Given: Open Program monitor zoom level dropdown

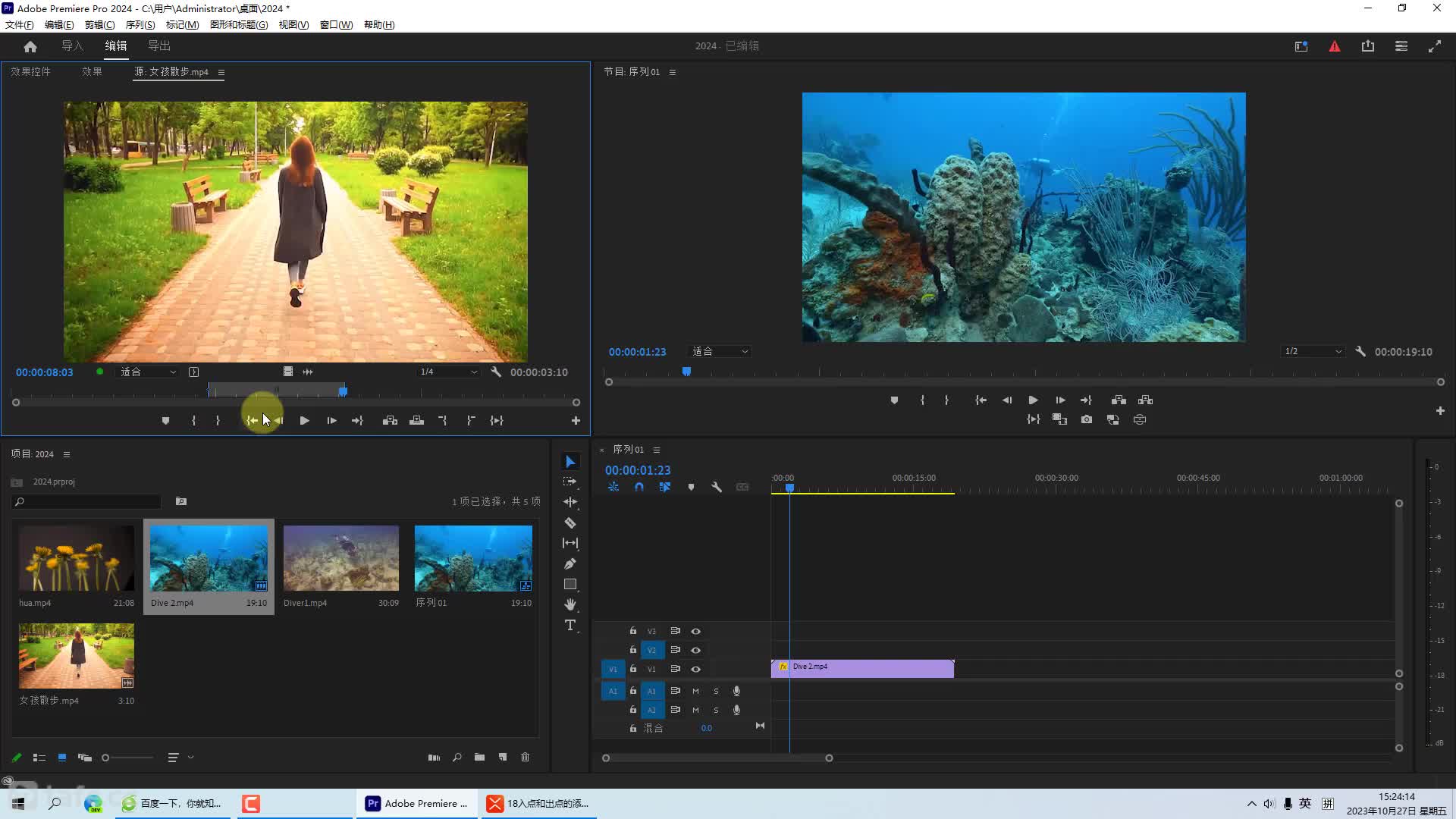Looking at the screenshot, I should click(x=720, y=351).
